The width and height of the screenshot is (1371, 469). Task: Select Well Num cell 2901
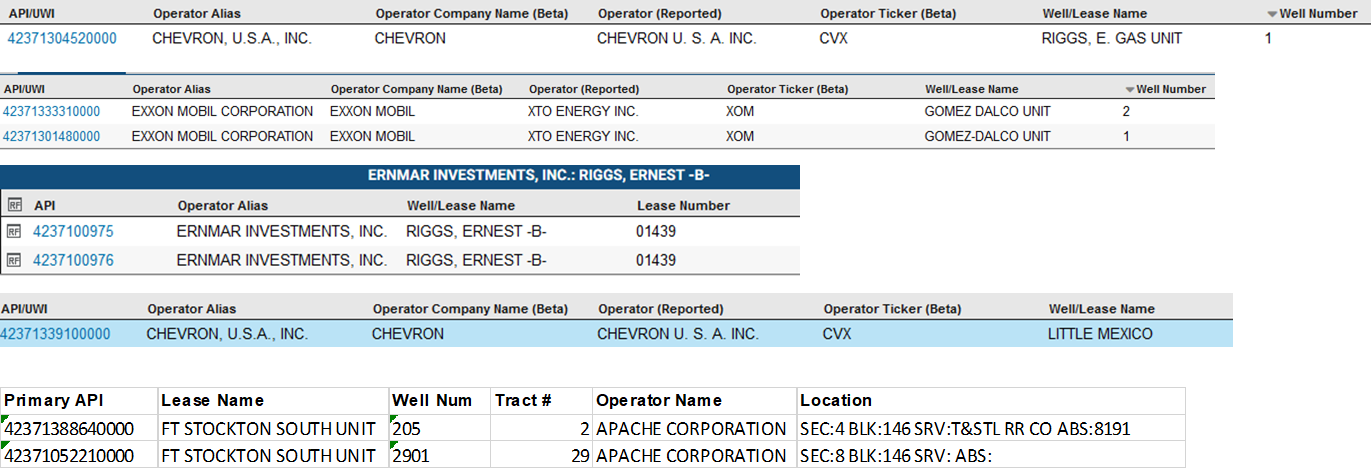coord(439,455)
